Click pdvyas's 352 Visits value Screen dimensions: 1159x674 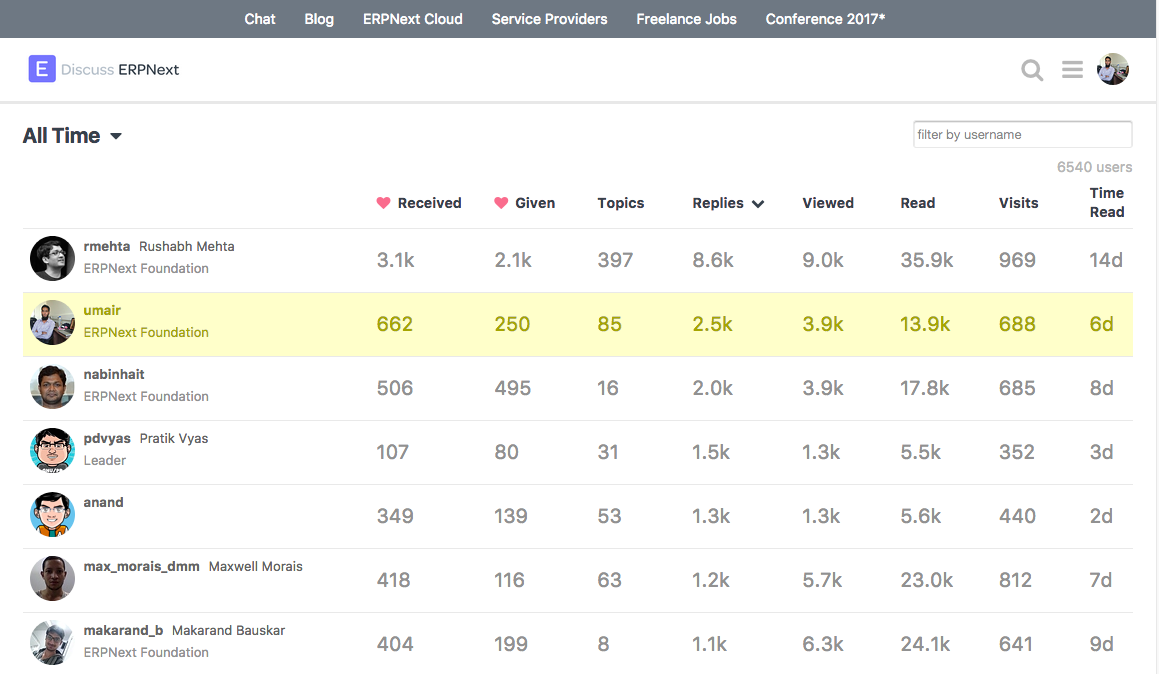[x=1016, y=452]
